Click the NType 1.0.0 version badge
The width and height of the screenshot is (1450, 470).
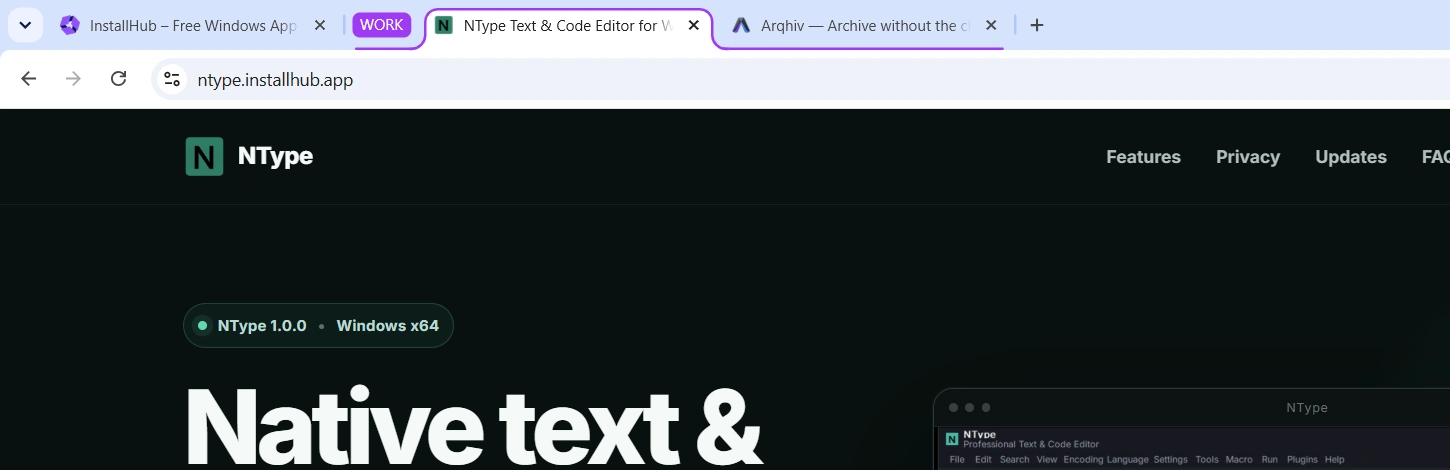[262, 326]
